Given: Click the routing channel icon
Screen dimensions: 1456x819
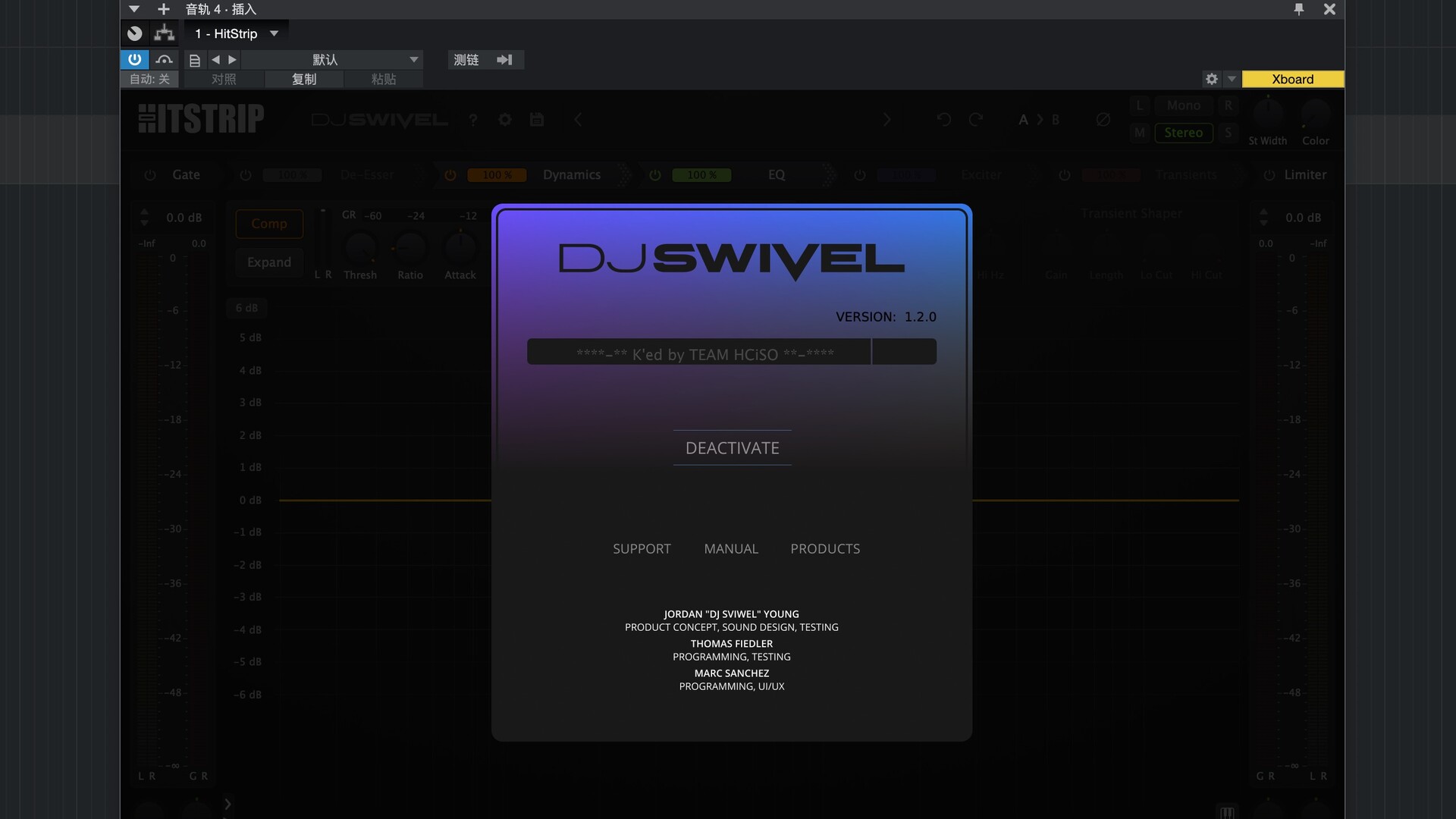Looking at the screenshot, I should click(164, 33).
